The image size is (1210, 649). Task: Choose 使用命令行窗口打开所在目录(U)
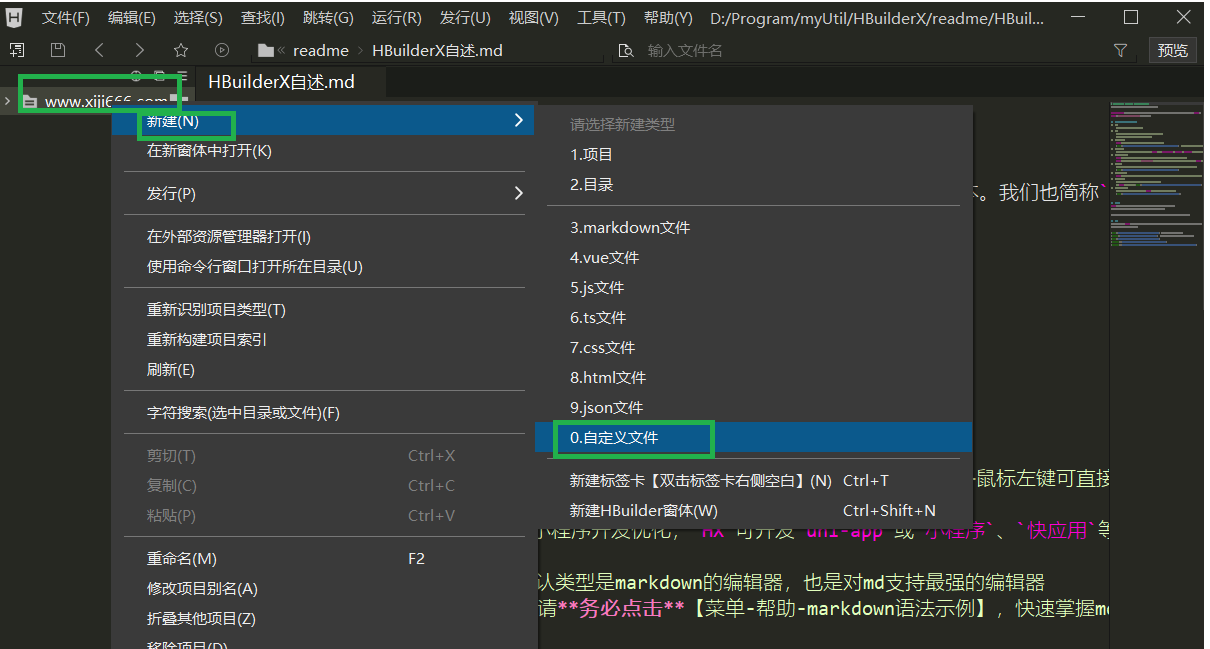pos(323,267)
